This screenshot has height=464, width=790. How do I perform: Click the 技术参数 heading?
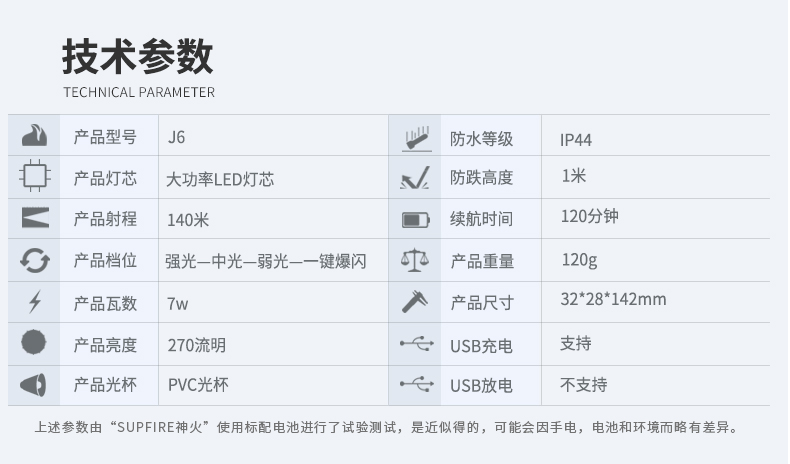(138, 56)
